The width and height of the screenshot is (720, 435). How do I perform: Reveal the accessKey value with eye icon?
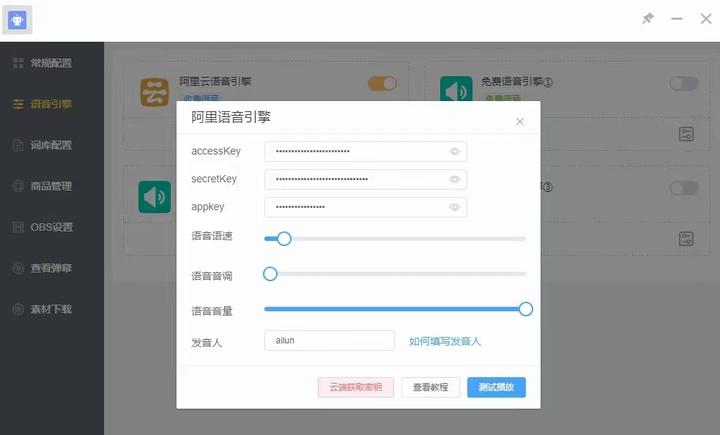[455, 152]
